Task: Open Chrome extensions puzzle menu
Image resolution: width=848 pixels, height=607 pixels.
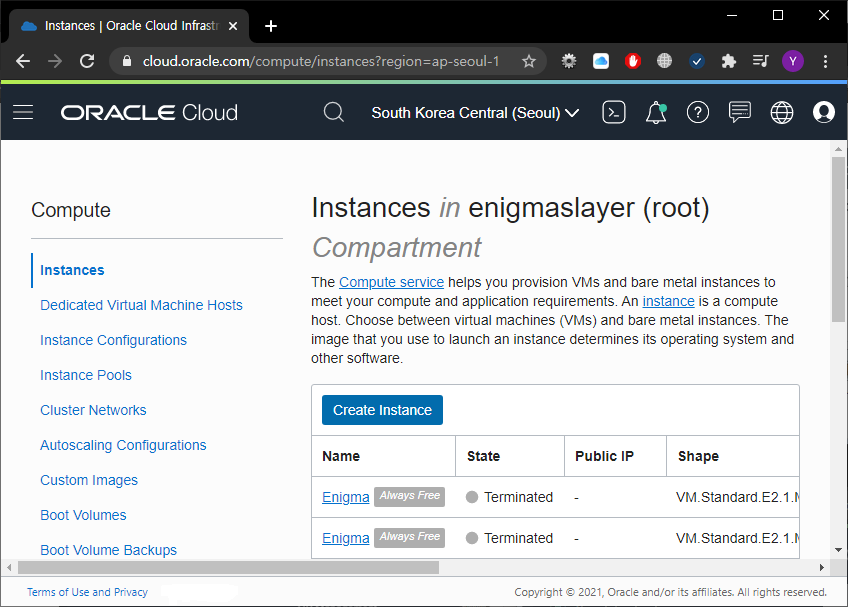Action: (x=728, y=61)
